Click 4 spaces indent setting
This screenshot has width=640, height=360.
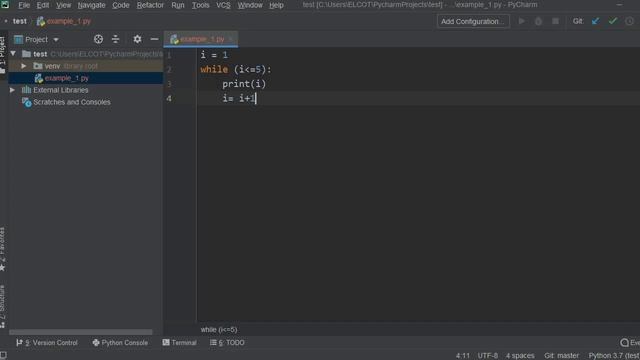click(520, 356)
